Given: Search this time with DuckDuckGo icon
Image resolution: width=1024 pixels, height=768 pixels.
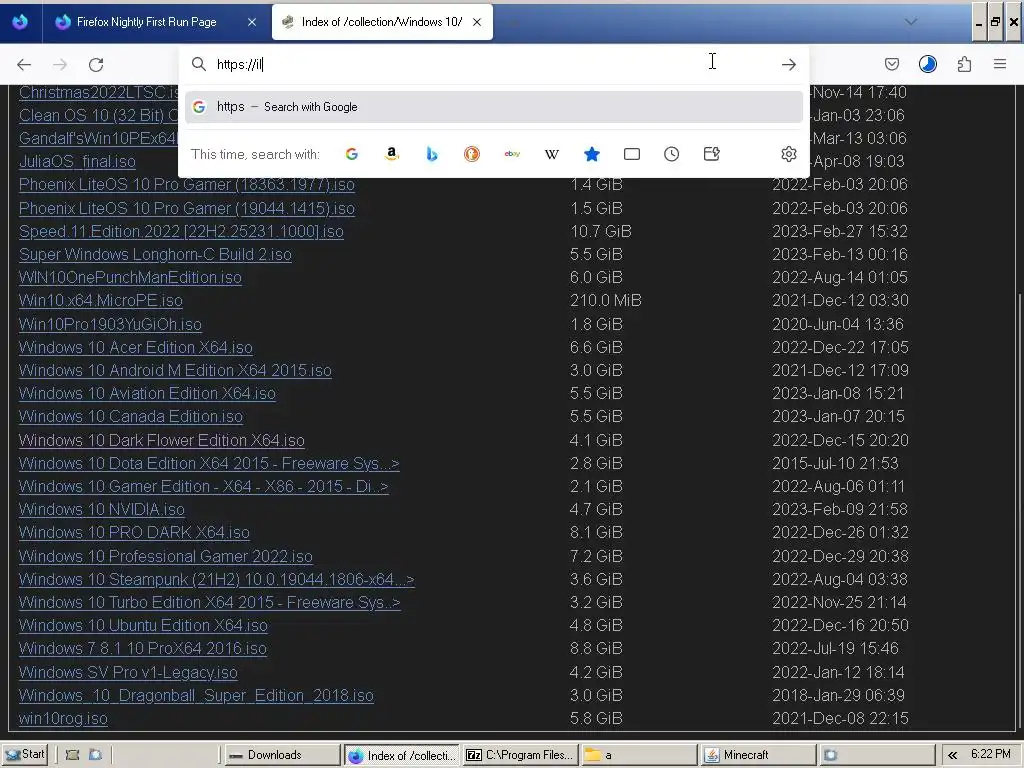Looking at the screenshot, I should point(472,154).
